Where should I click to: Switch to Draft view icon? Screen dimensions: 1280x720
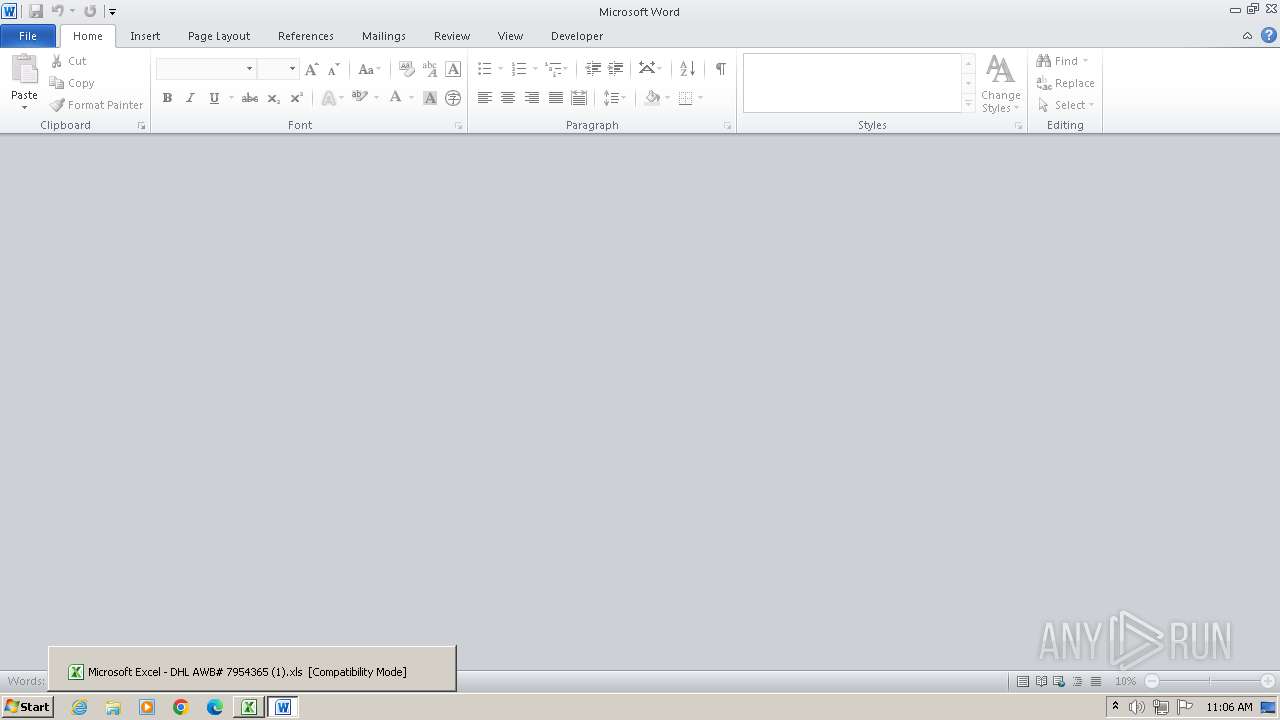[x=1096, y=681]
